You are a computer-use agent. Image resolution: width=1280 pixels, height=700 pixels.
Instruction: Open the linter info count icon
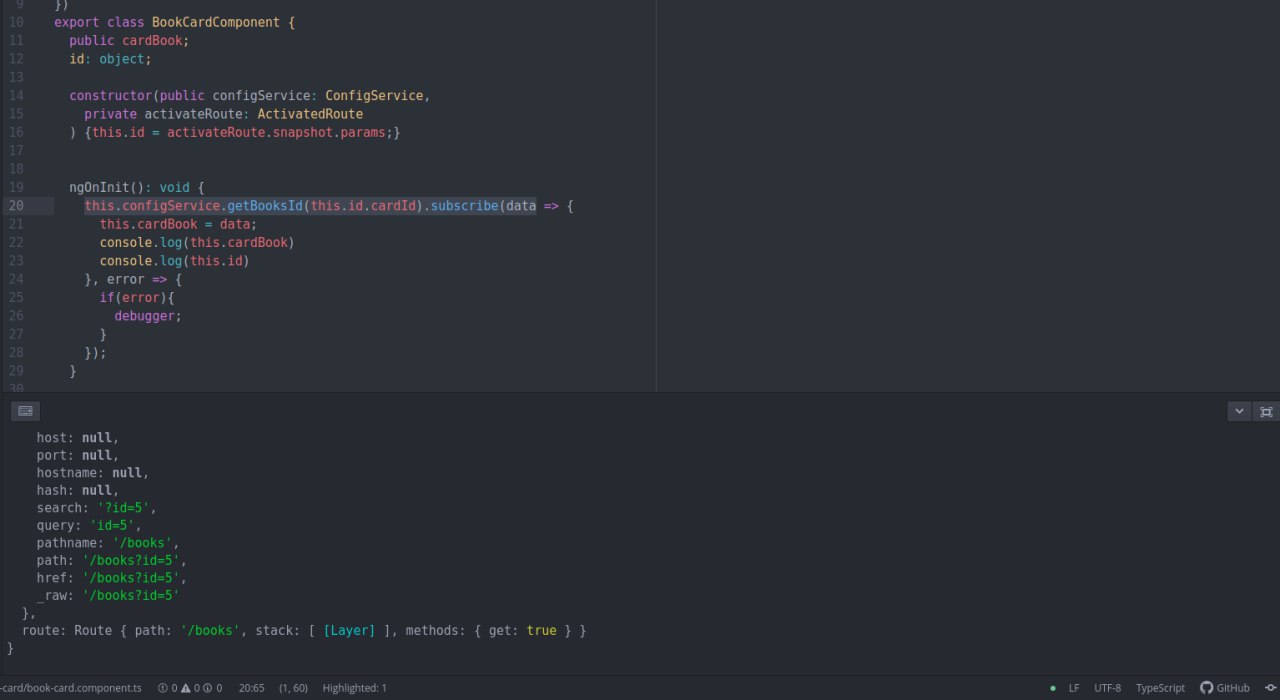click(x=212, y=688)
